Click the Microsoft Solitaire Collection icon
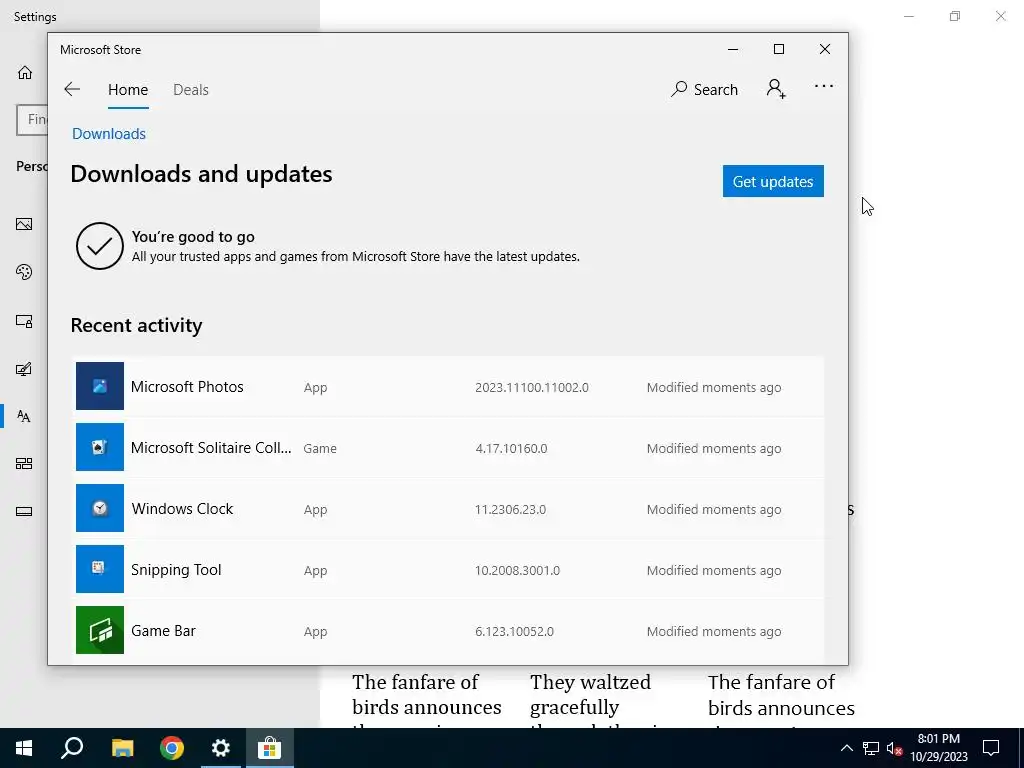This screenshot has height=768, width=1024. click(100, 447)
